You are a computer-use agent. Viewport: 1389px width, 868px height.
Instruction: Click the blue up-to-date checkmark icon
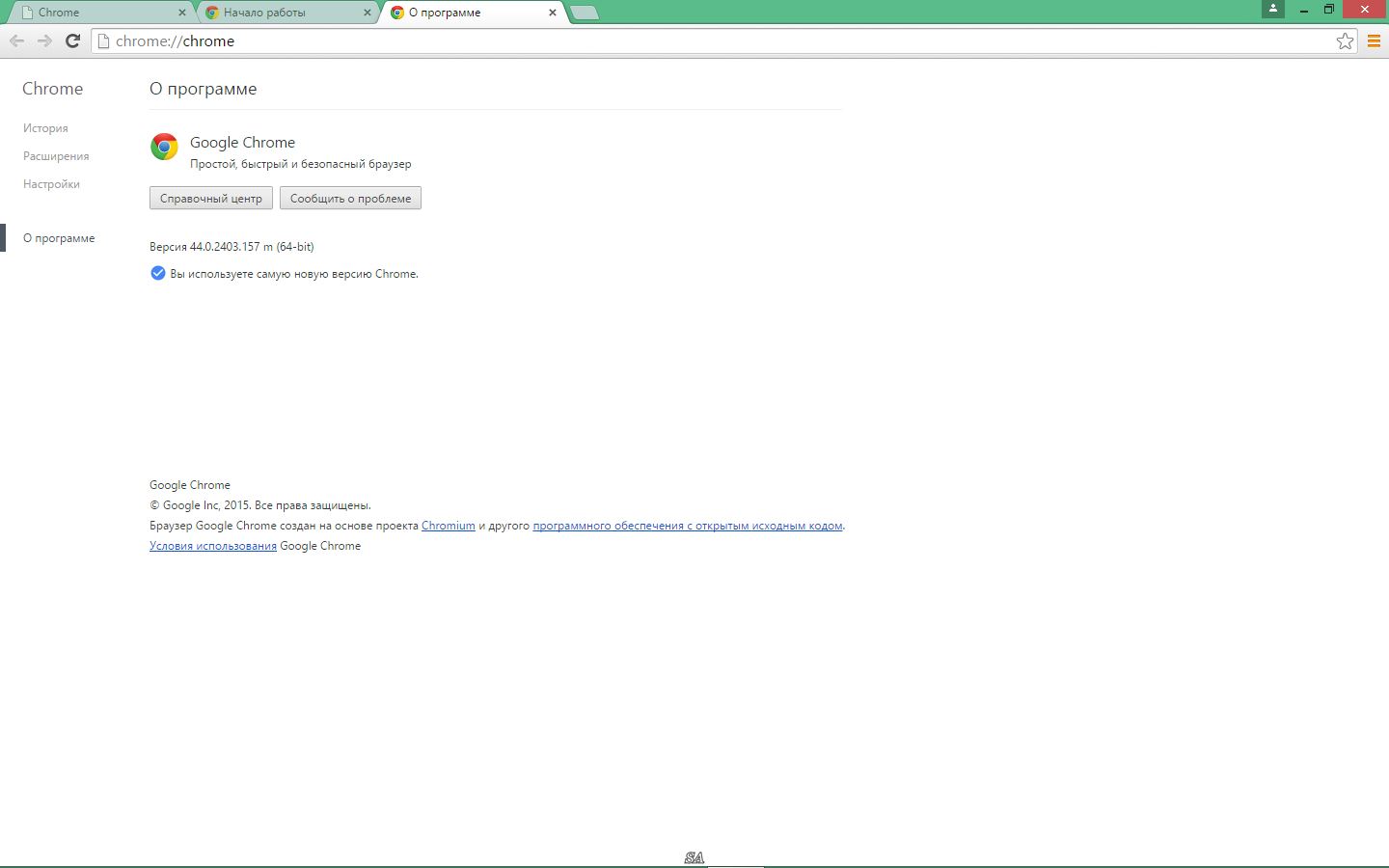tap(158, 273)
